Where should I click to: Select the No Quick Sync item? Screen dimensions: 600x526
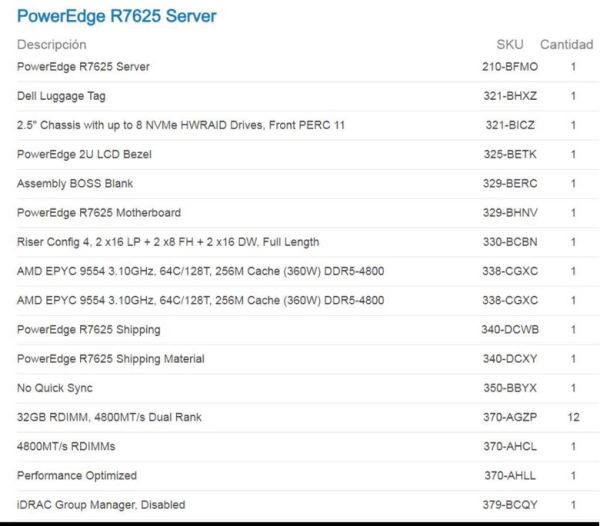[54, 388]
